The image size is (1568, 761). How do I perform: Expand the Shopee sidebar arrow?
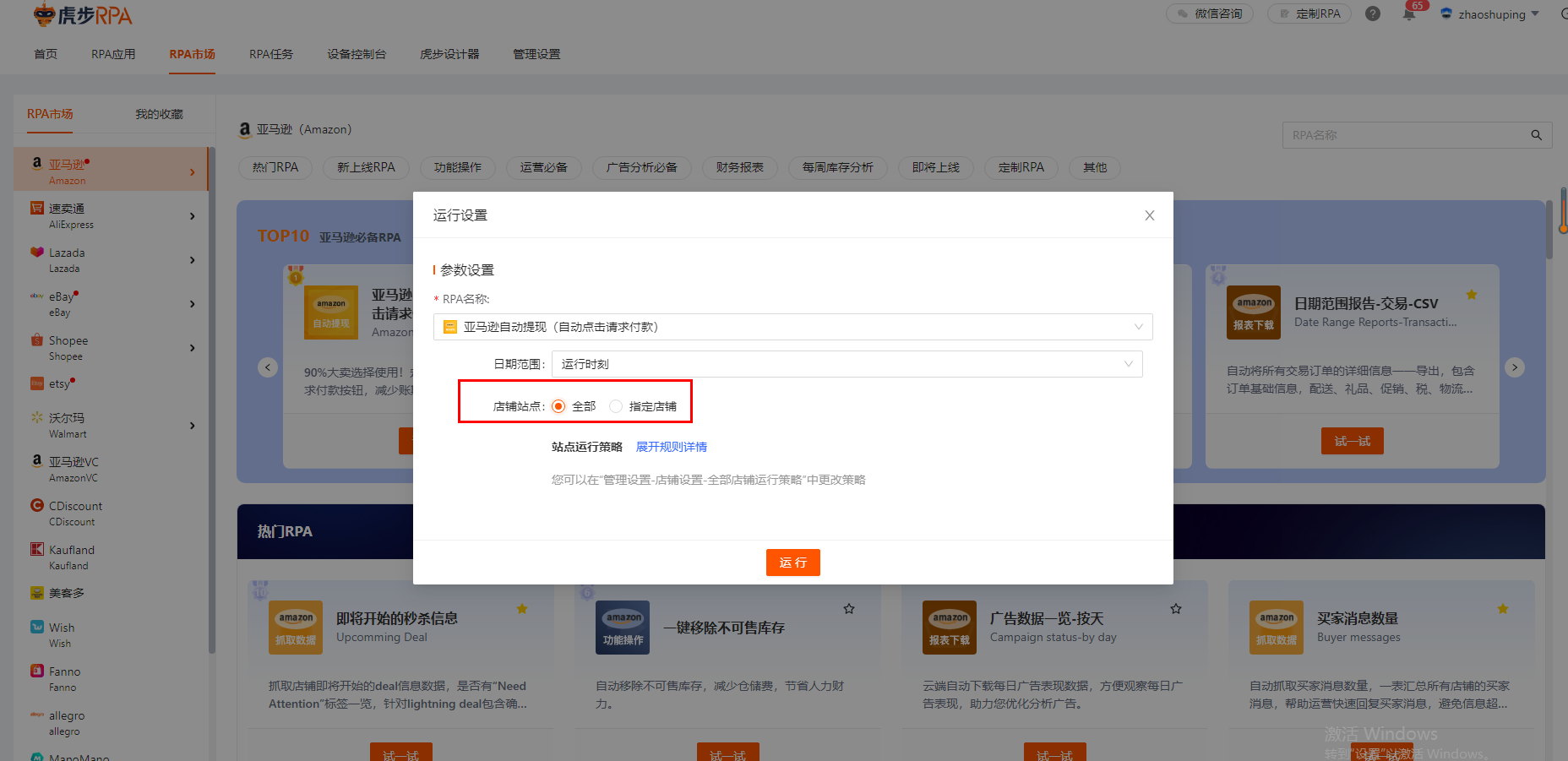[x=193, y=348]
